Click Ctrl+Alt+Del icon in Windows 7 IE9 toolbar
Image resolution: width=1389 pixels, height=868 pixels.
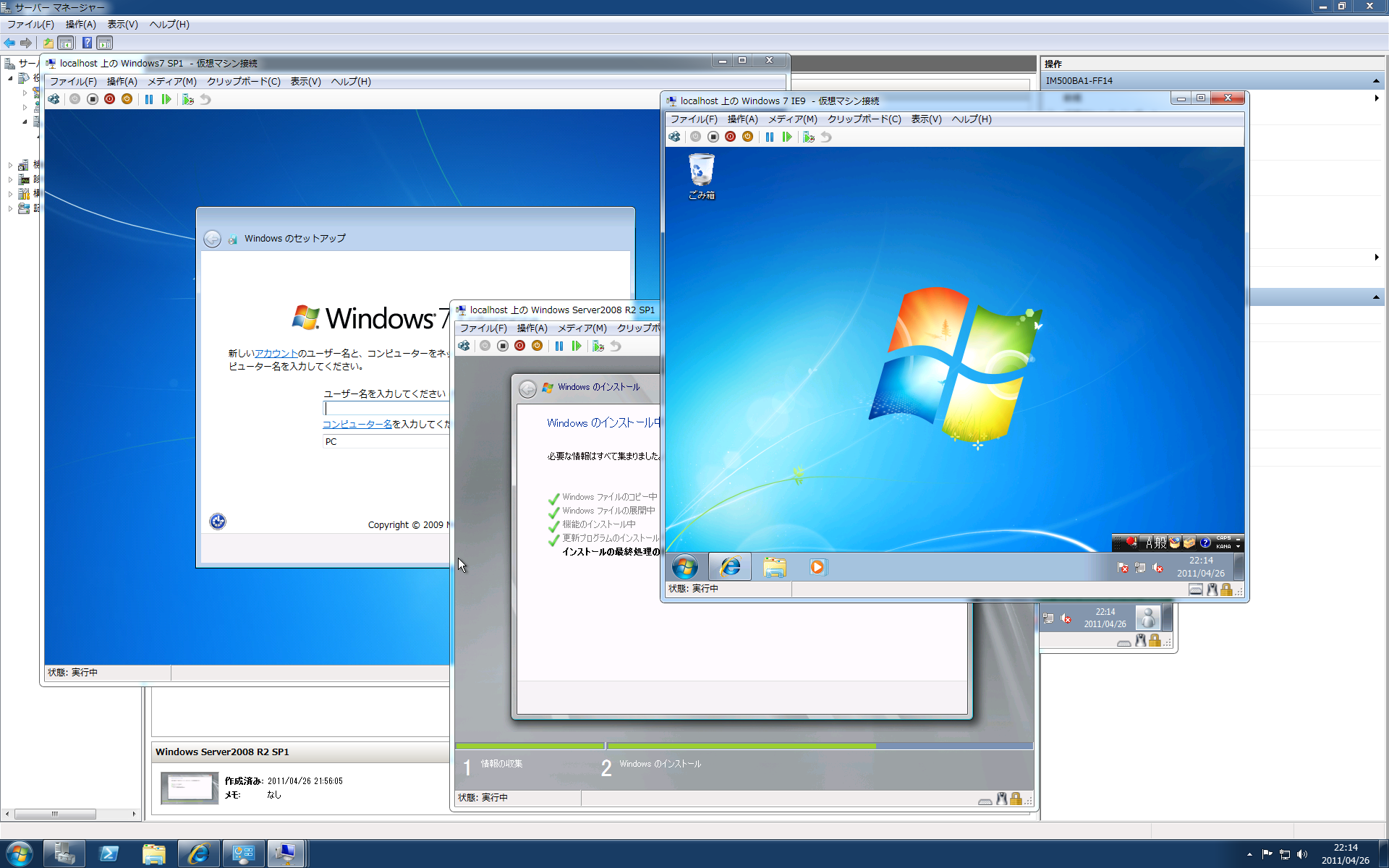[674, 137]
